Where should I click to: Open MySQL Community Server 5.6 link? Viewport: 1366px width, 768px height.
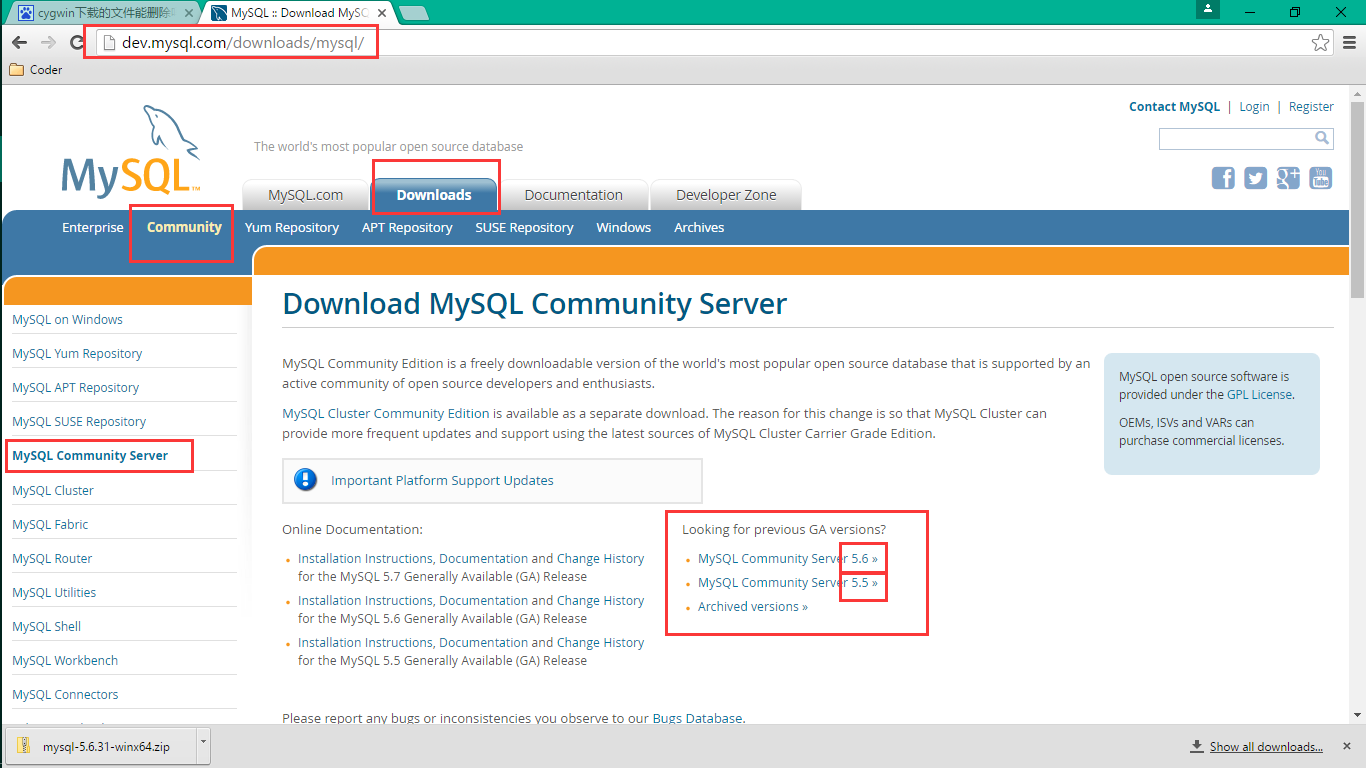[787, 559]
